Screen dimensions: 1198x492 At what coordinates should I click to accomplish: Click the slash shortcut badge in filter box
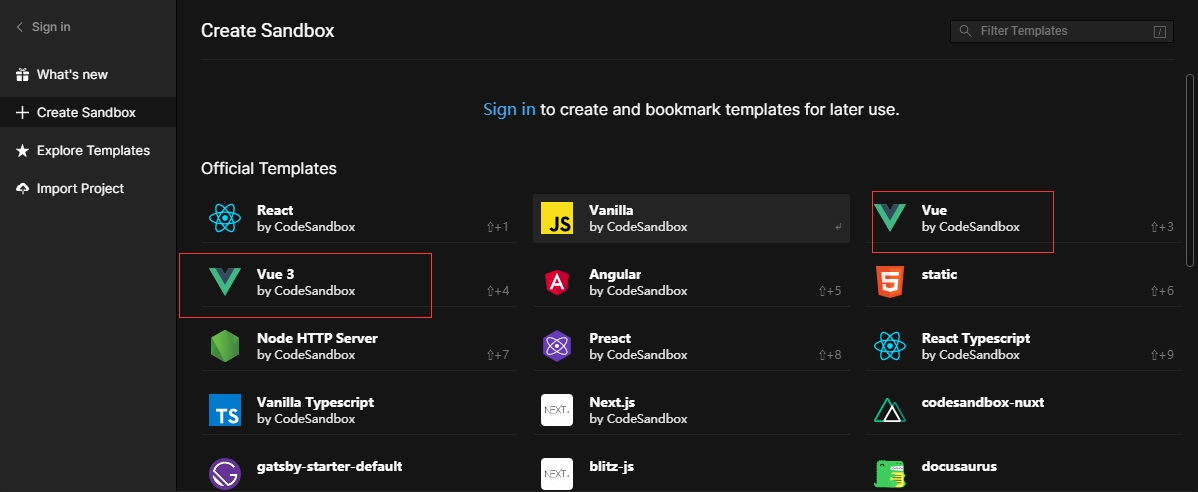(1160, 31)
